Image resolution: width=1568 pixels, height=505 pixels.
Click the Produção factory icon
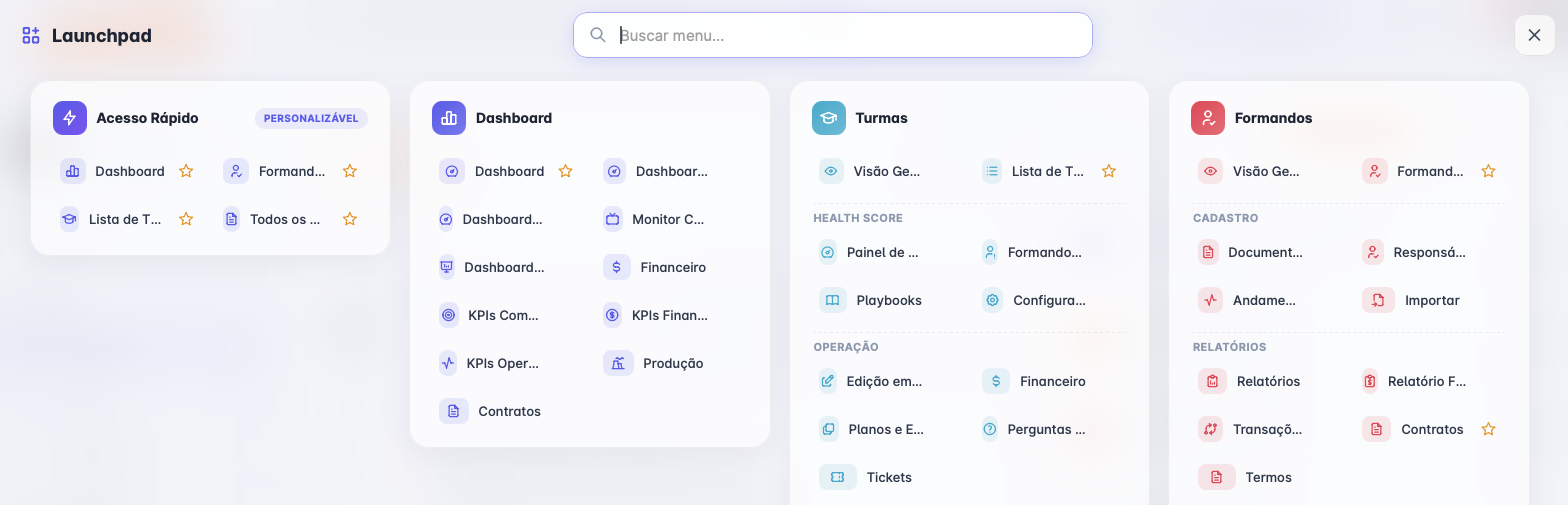618,363
